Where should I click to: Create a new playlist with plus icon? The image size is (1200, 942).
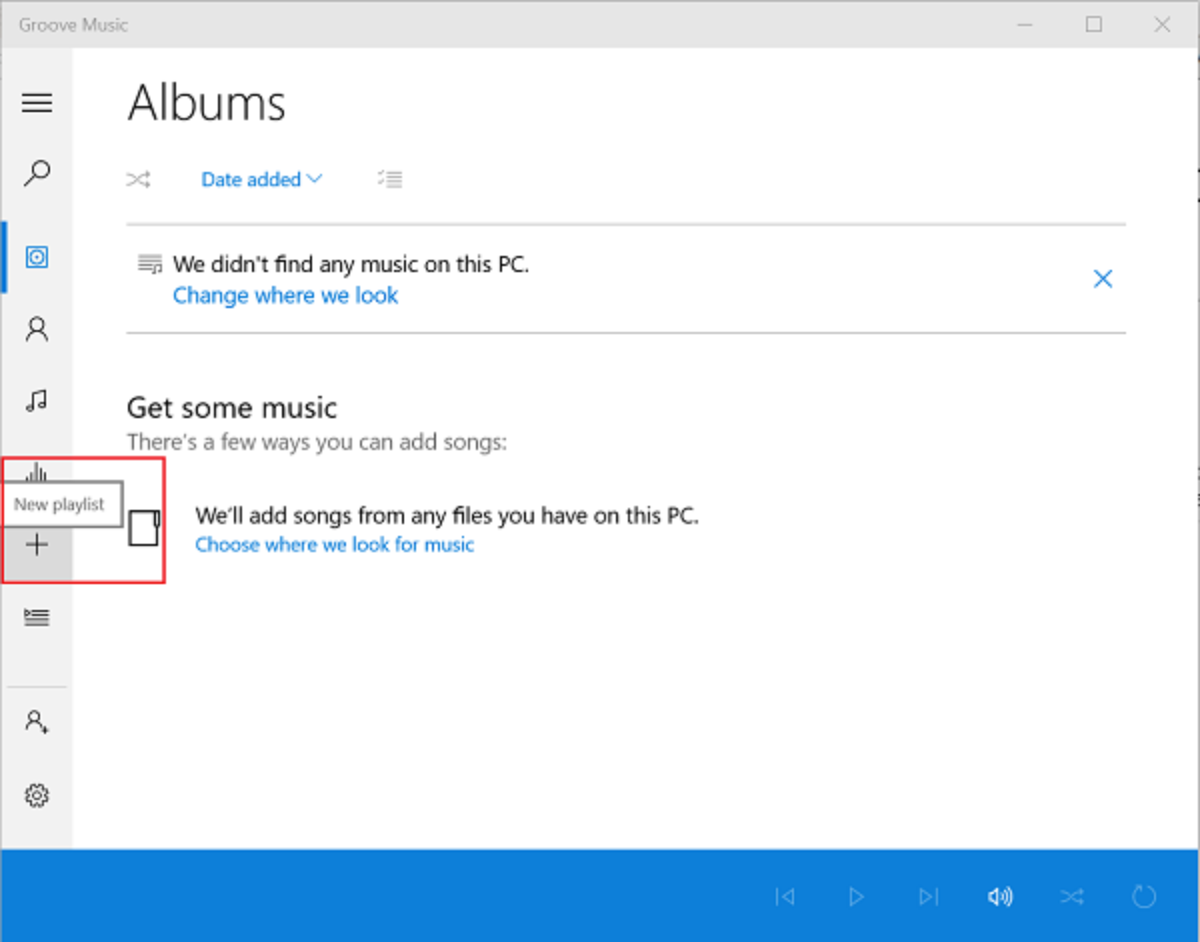37,545
